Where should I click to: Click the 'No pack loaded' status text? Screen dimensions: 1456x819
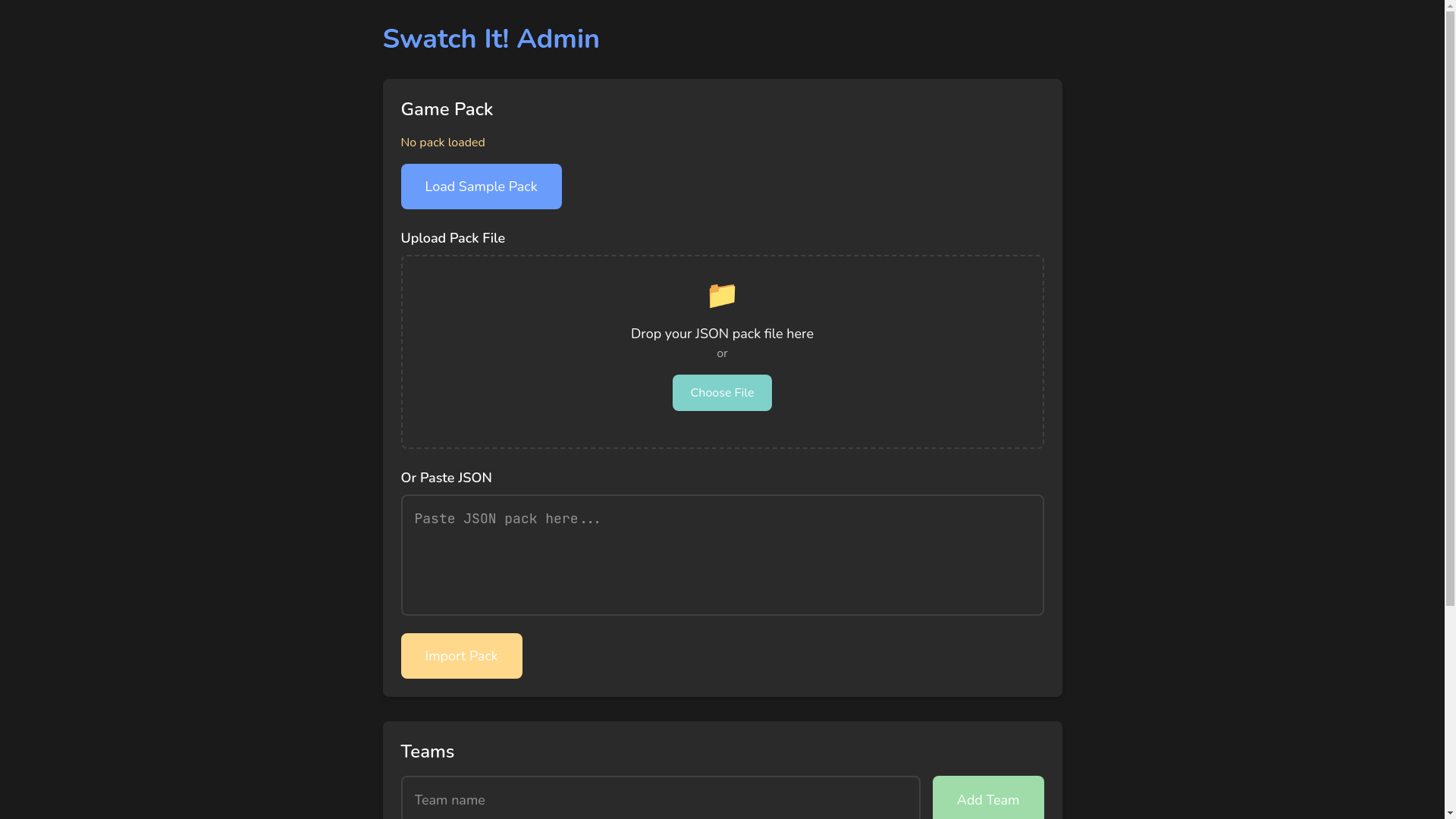[x=443, y=143]
